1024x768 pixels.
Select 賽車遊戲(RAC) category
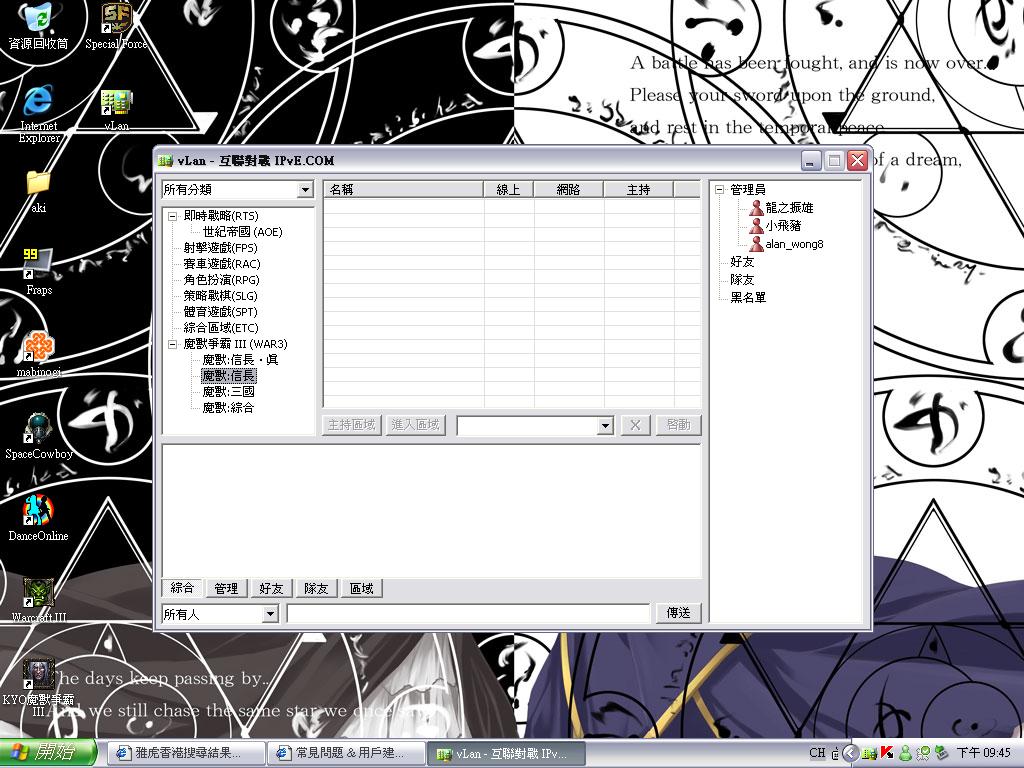[221, 264]
